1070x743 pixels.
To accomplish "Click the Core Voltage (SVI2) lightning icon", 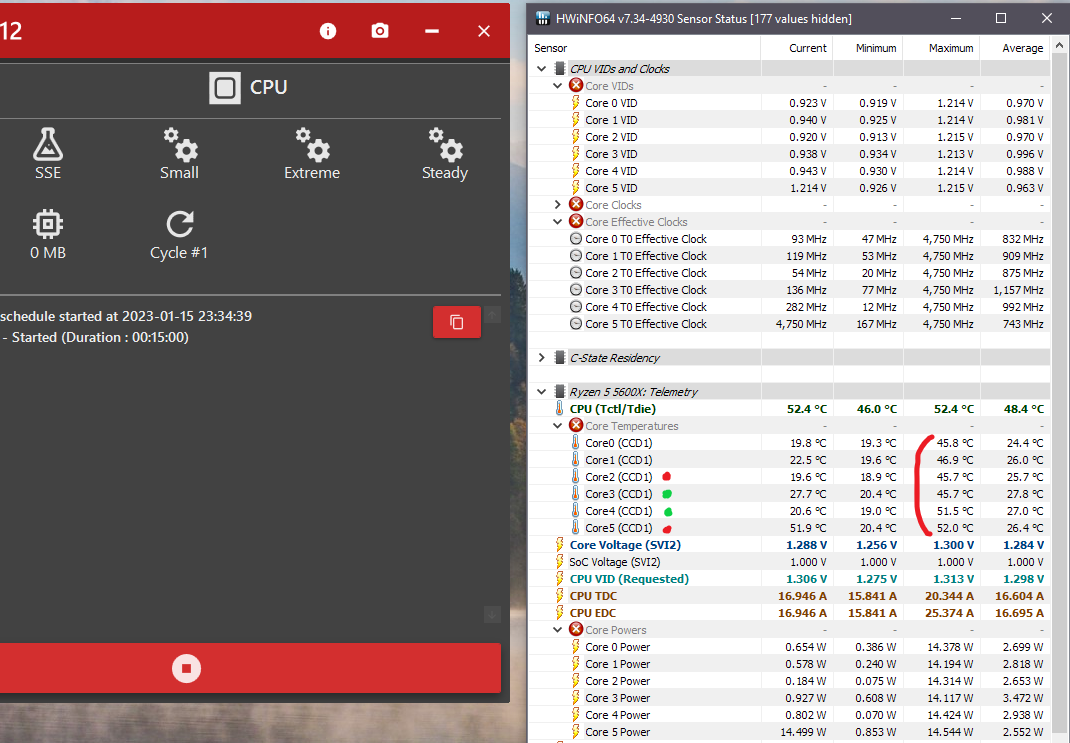I will click(x=560, y=544).
